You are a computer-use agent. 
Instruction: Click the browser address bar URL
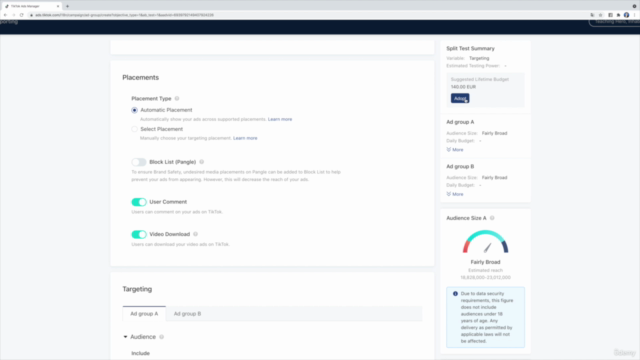click(x=124, y=15)
